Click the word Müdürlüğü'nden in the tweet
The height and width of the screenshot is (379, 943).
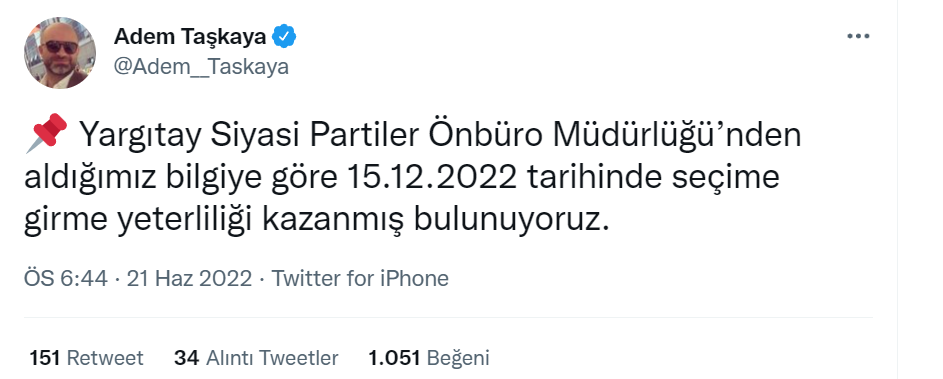pyautogui.click(x=677, y=135)
